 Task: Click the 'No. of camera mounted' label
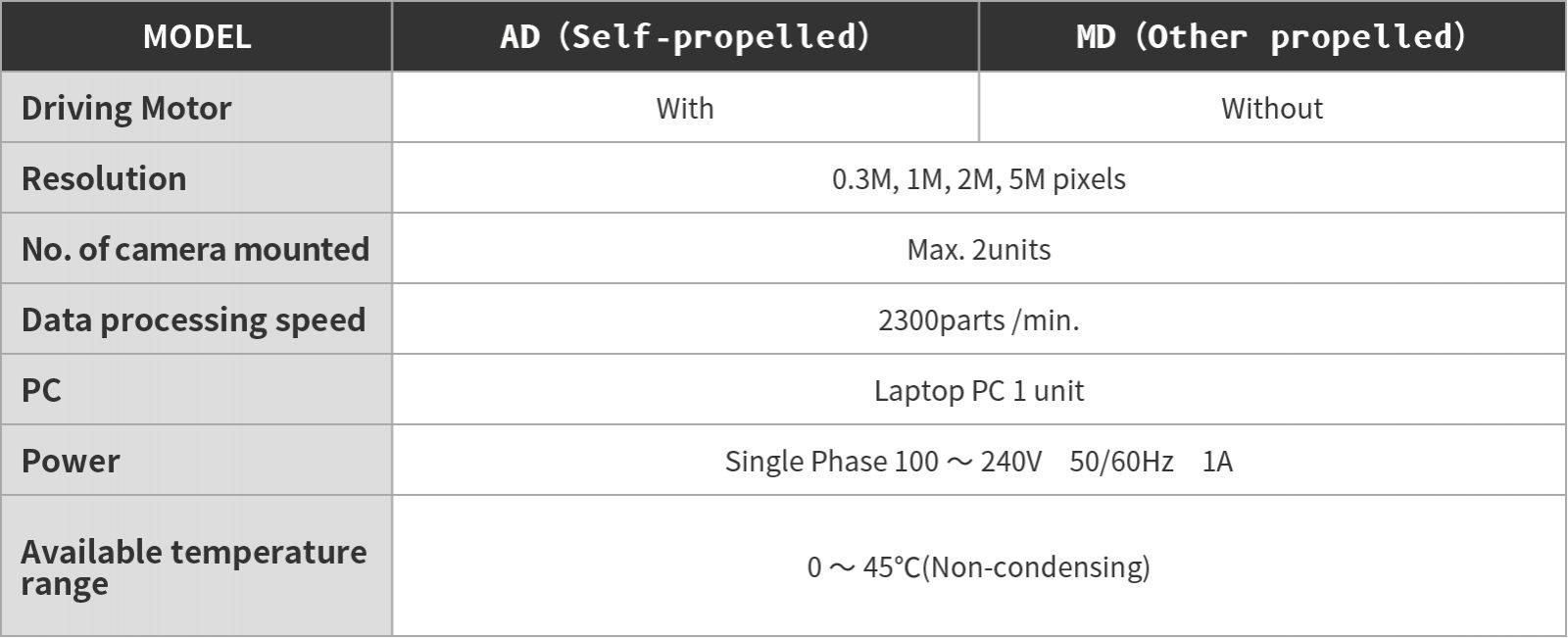195,249
